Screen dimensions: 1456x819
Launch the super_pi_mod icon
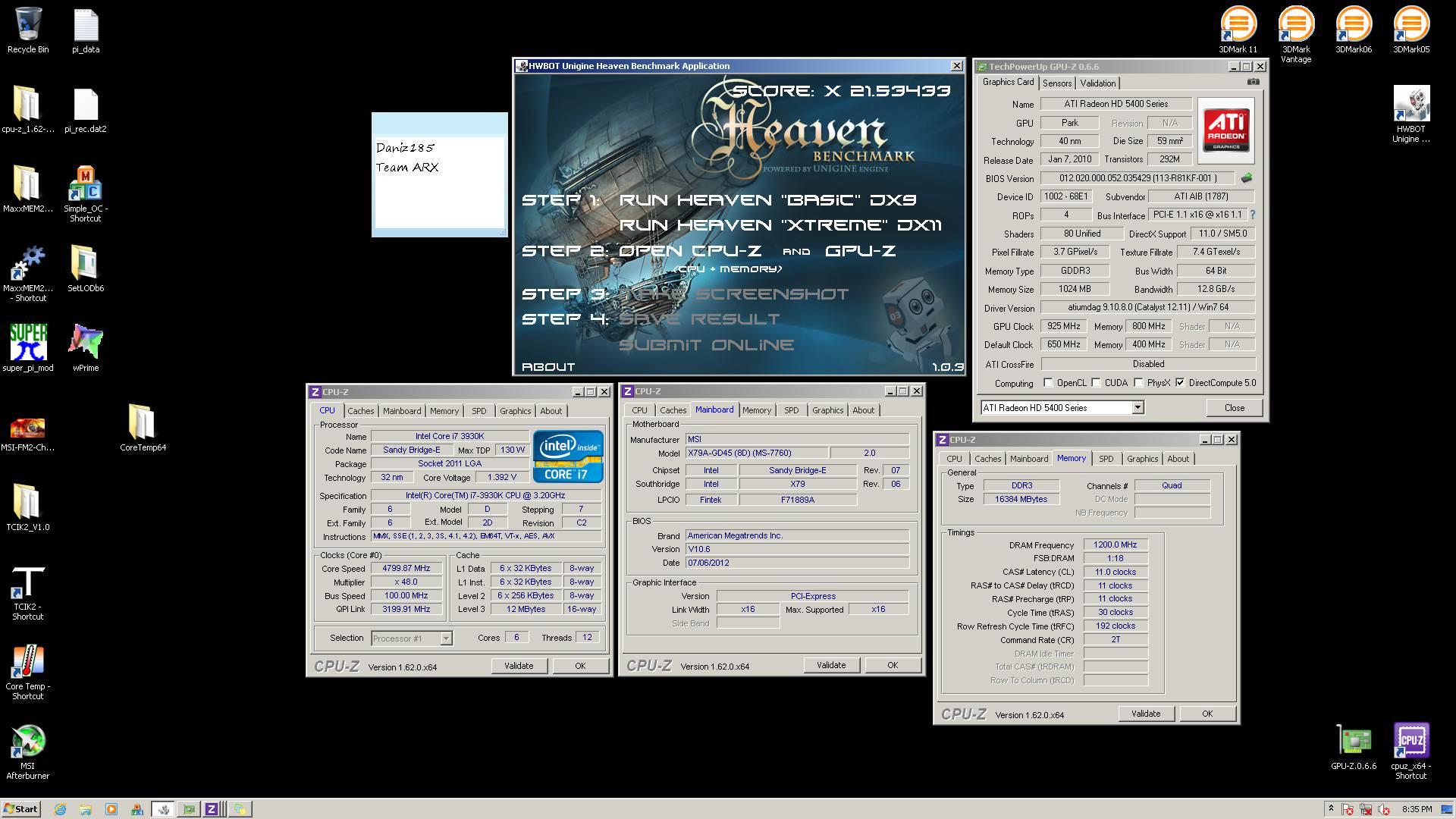pyautogui.click(x=28, y=348)
